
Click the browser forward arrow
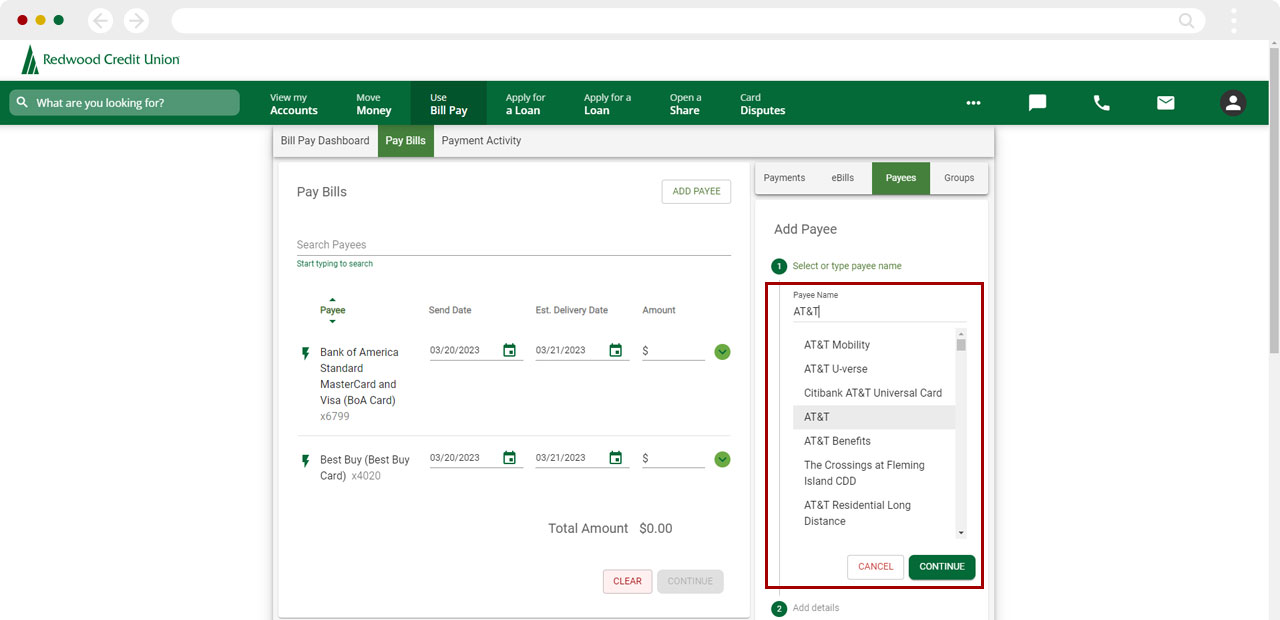pos(135,20)
